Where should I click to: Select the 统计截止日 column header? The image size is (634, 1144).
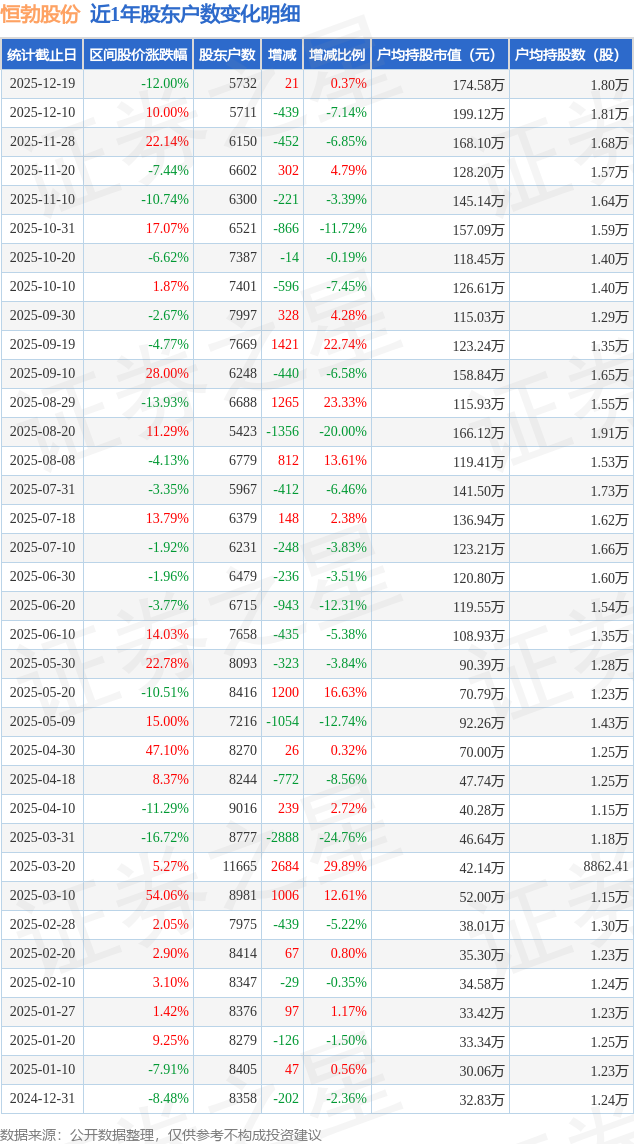coord(42,55)
